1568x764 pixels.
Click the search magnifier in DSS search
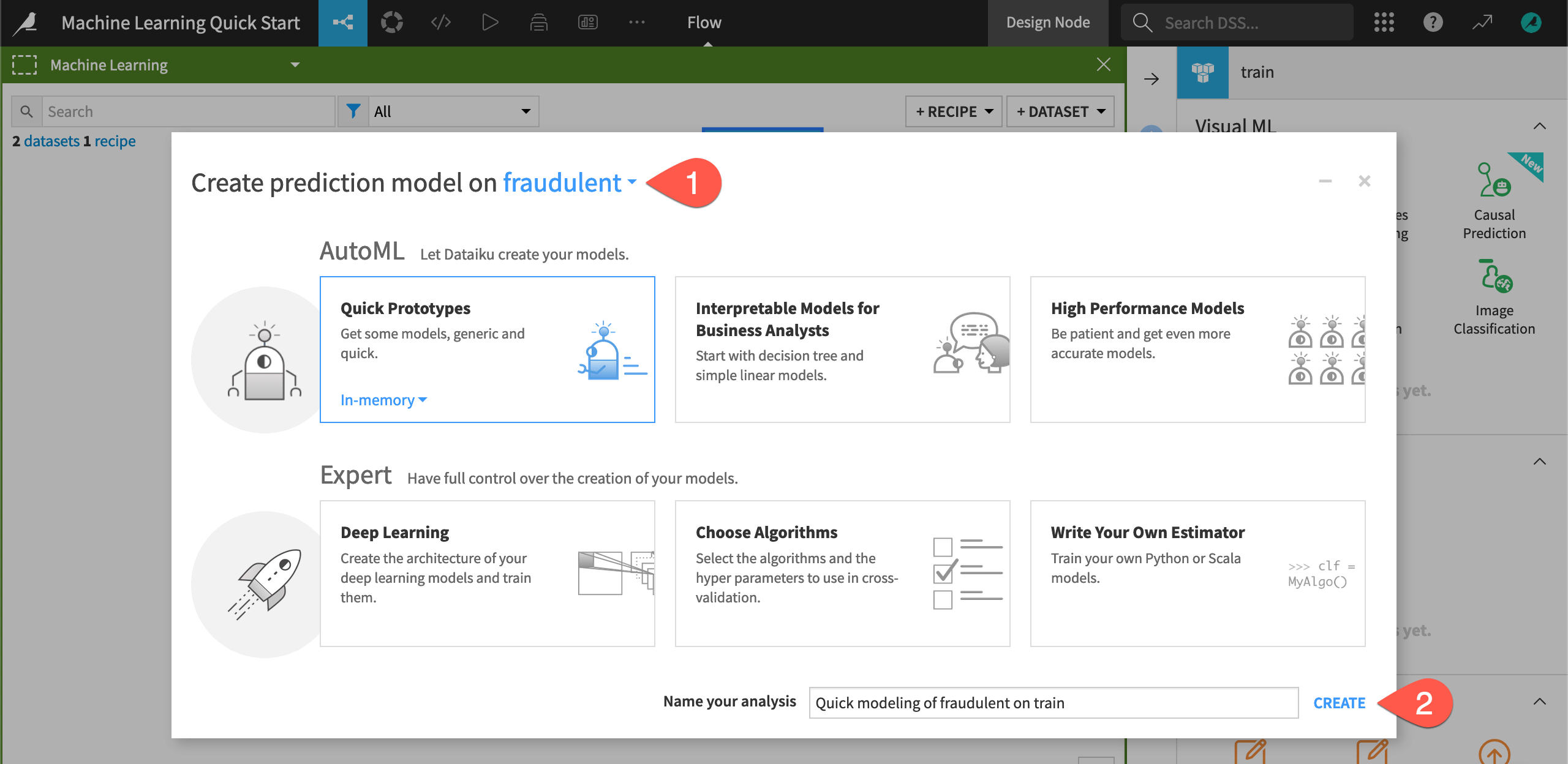click(1142, 23)
